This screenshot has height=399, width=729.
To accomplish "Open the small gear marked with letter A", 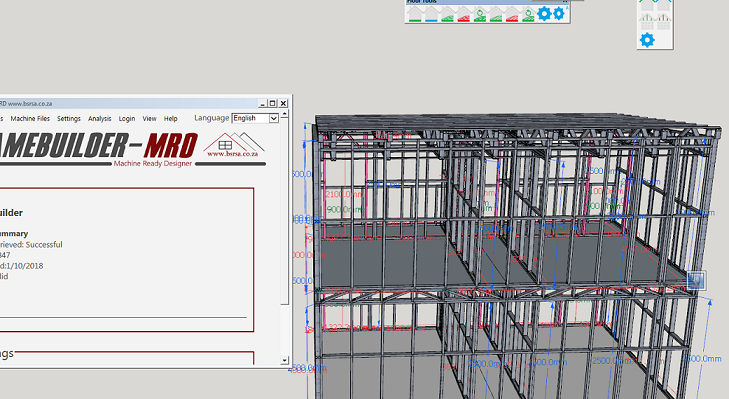I will point(560,13).
